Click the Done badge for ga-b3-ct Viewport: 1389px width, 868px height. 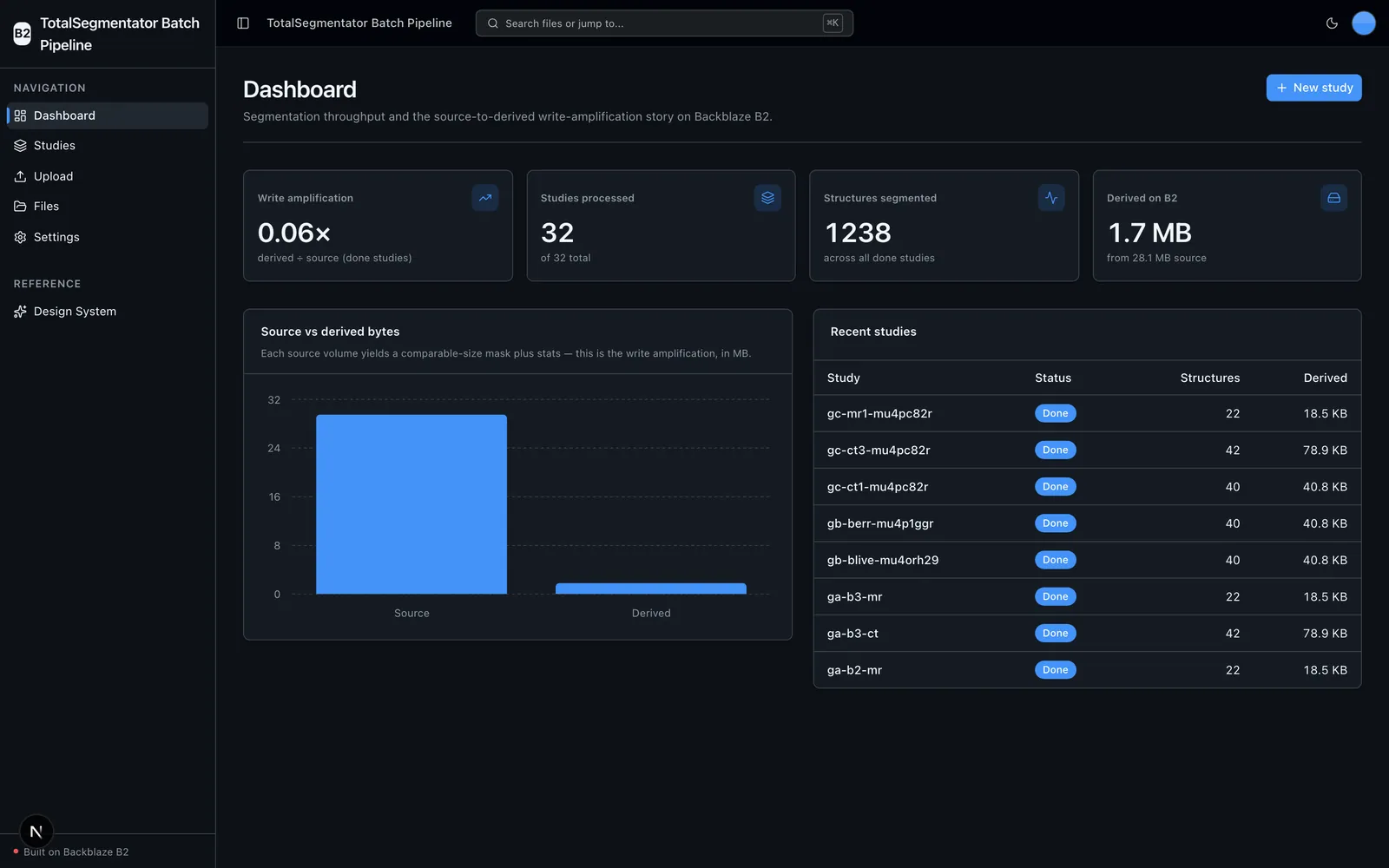[x=1055, y=634]
